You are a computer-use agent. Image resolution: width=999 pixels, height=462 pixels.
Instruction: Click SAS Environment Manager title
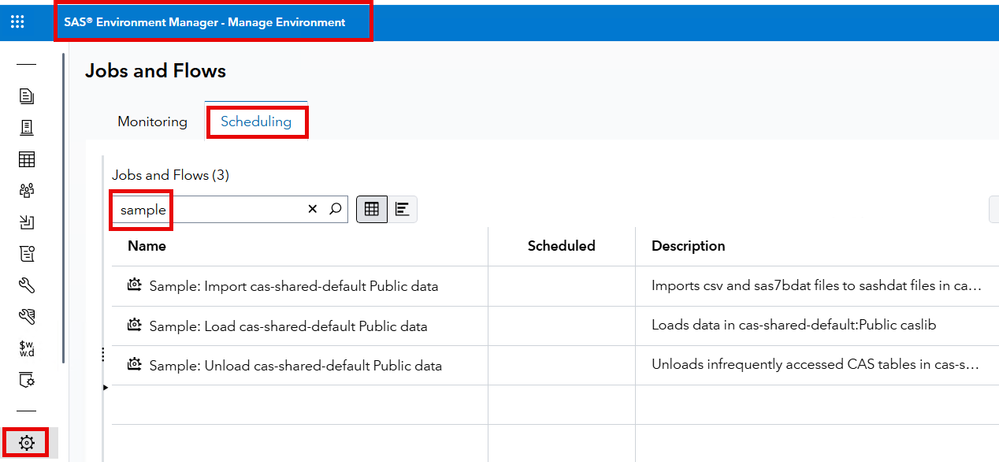[205, 22]
